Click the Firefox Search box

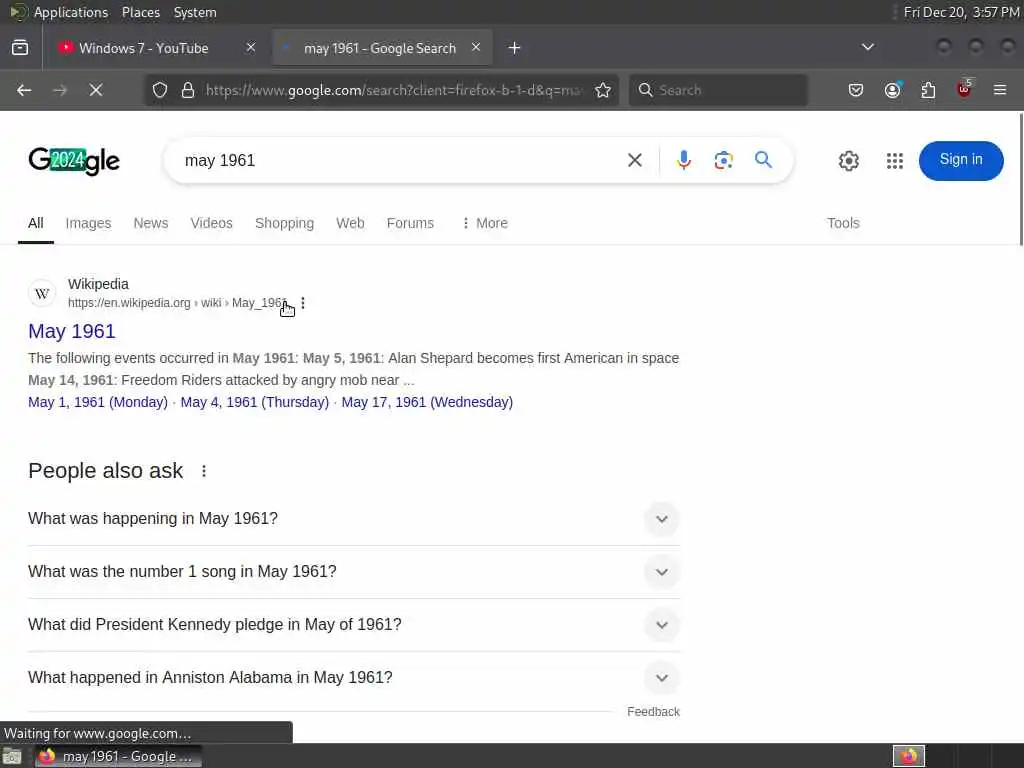[718, 90]
